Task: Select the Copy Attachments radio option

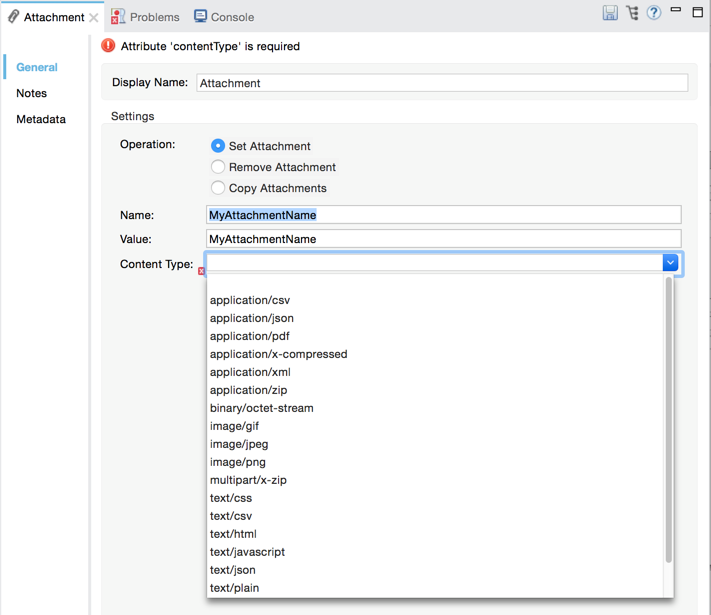Action: 218,188
